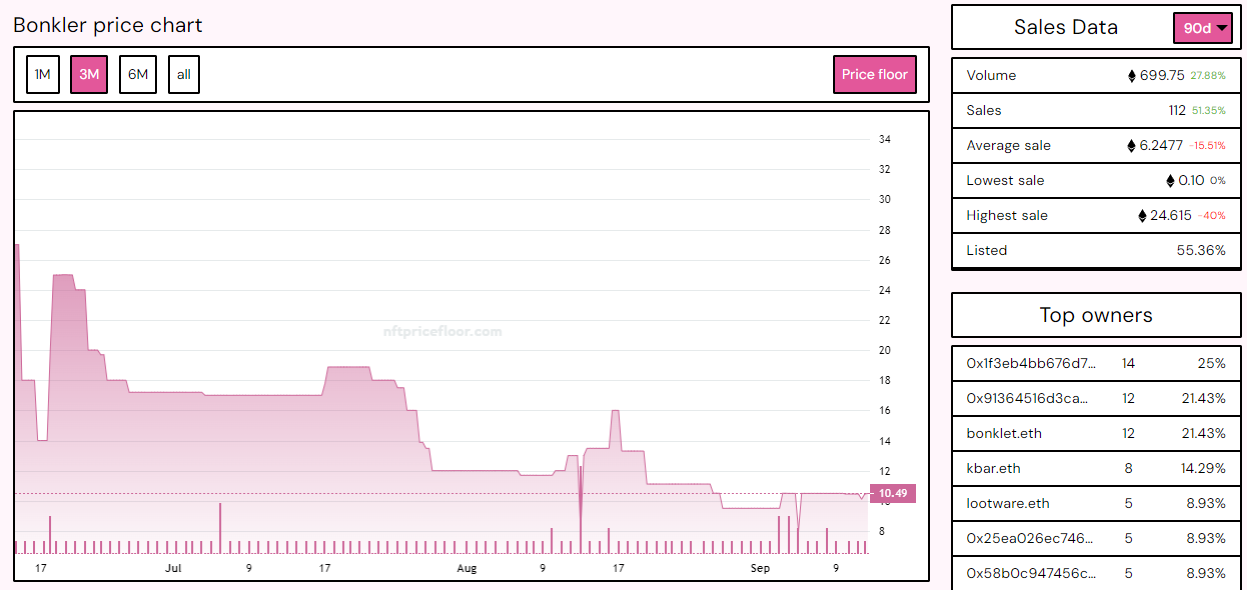Click the Price floor button
Viewport: 1247px width, 590px height.
pos(875,74)
